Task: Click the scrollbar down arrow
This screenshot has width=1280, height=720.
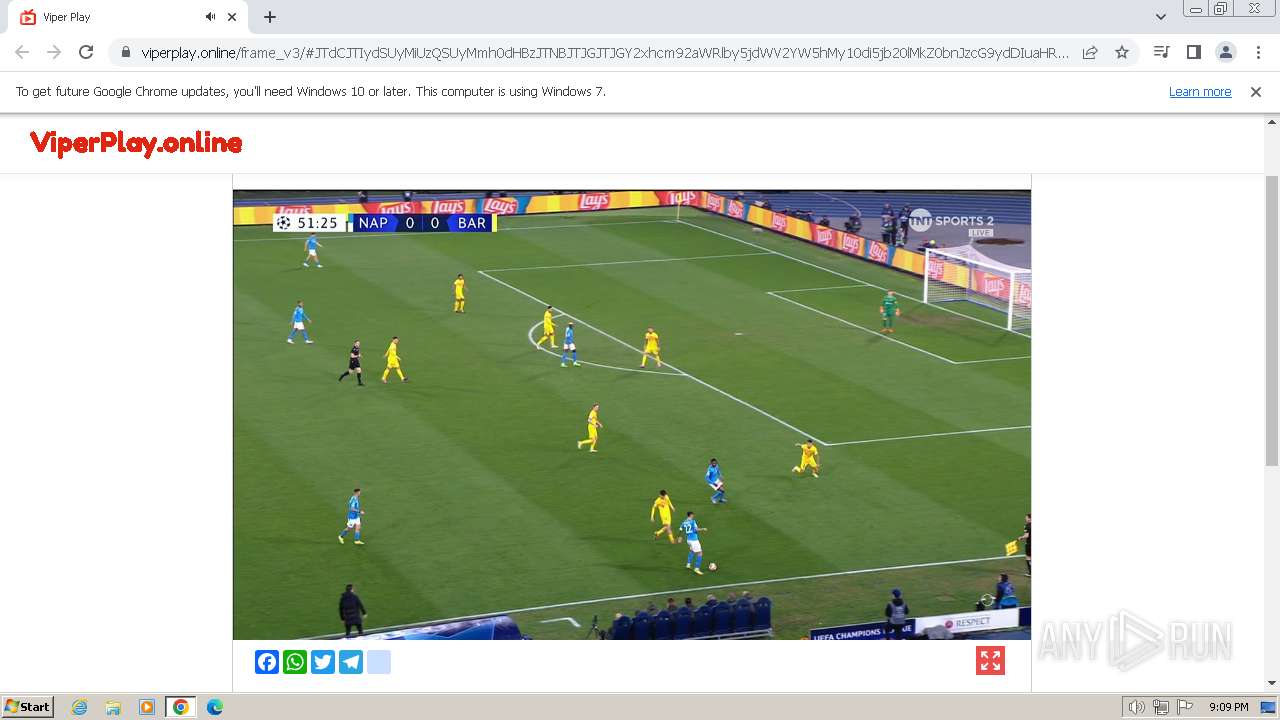Action: click(1272, 683)
